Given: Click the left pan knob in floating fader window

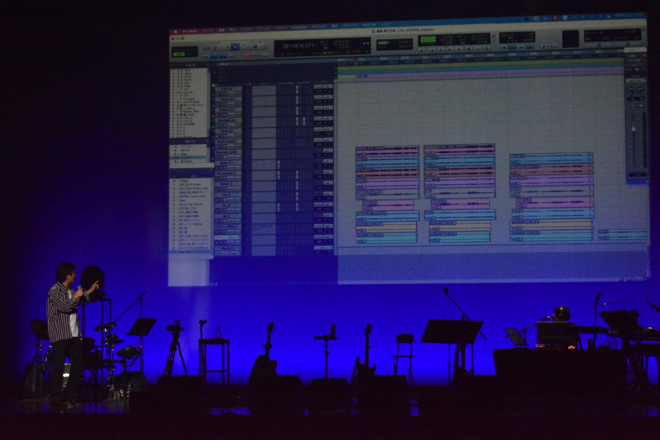Looking at the screenshot, I should coord(630,91).
